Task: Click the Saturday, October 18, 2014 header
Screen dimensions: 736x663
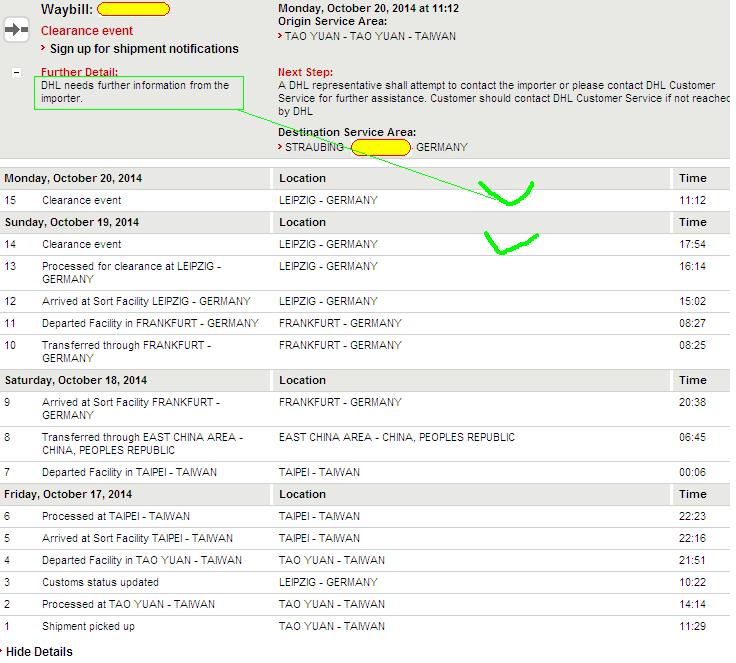Action: (76, 380)
